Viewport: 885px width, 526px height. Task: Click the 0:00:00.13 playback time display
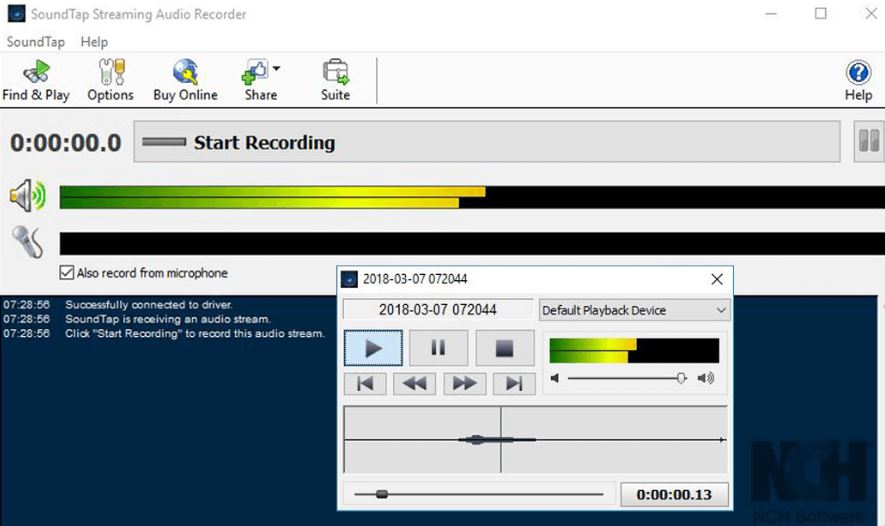674,495
